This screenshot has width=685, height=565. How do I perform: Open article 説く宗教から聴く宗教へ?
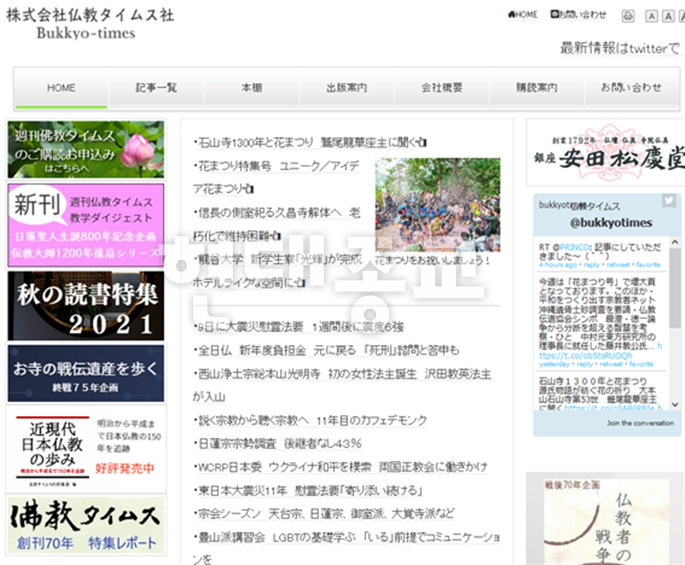pos(311,421)
